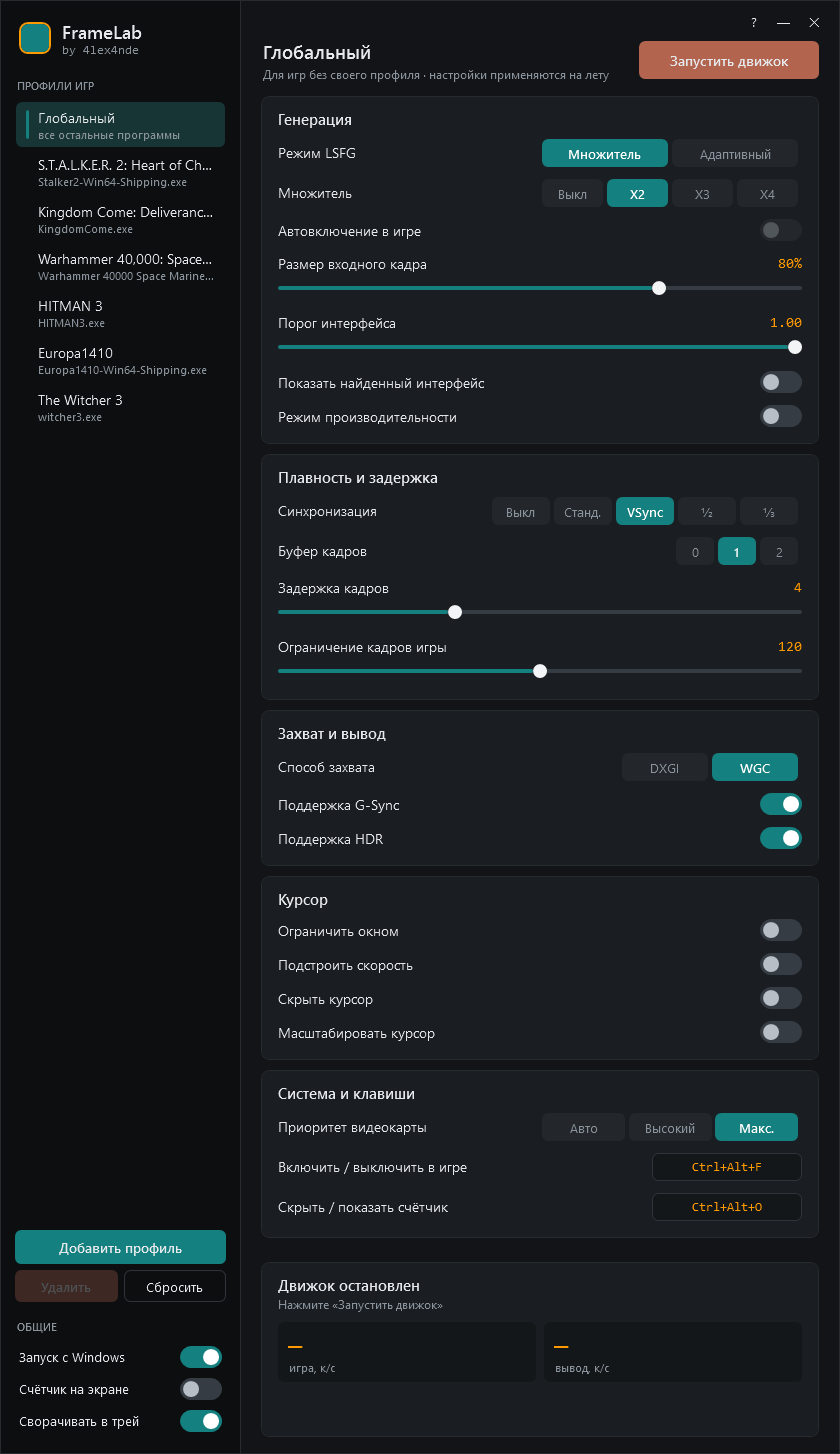Viewport: 840px width, 1454px height.
Task: Choose ⅓ synchronization option
Action: pos(769,512)
